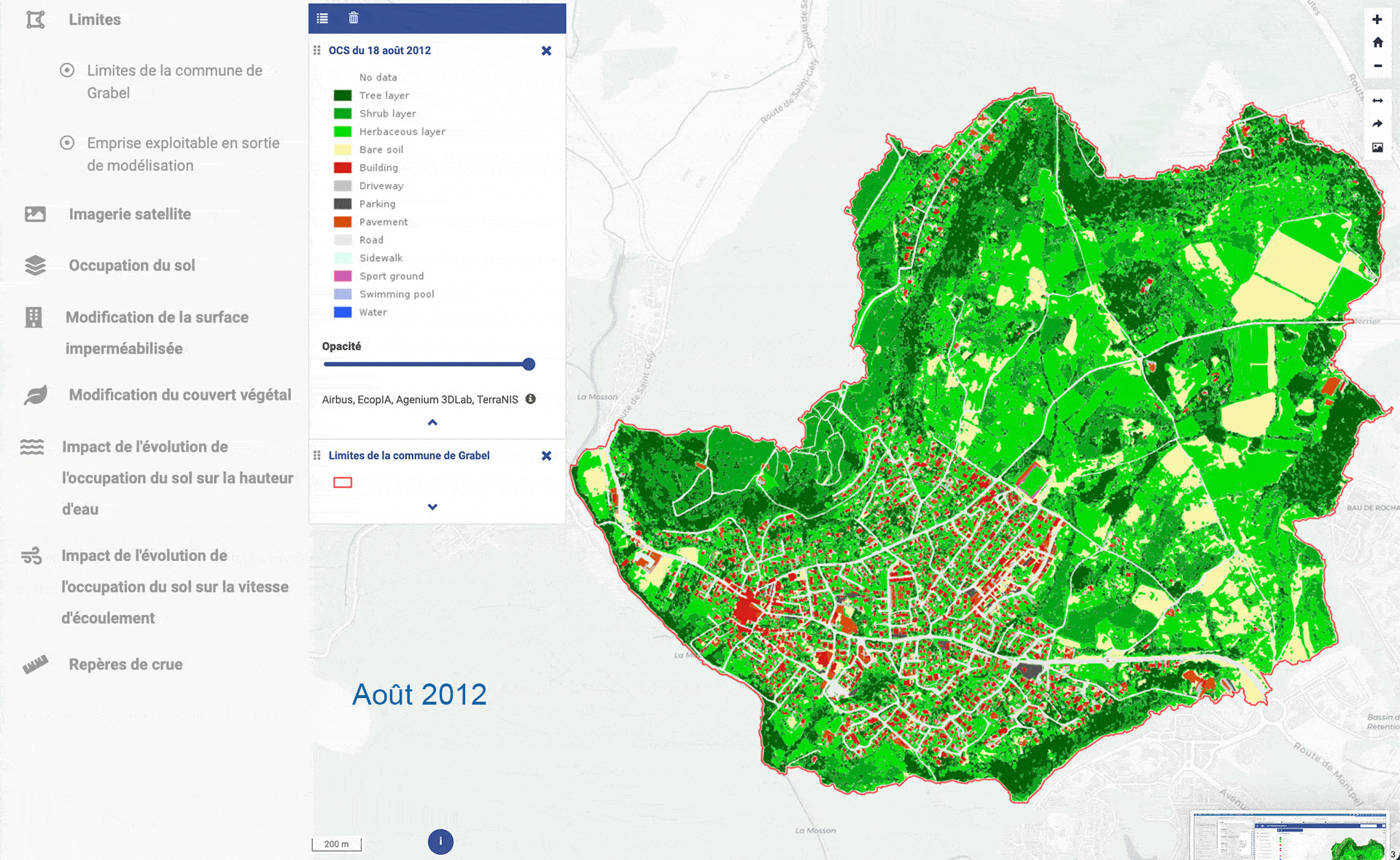1400x860 pixels.
Task: Click the list icon in layer panel header
Action: 322,18
